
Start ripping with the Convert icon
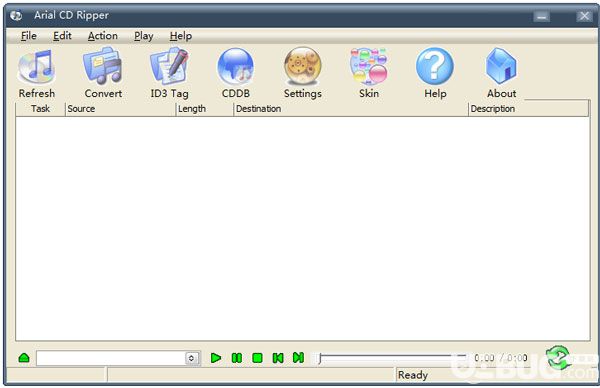[103, 66]
